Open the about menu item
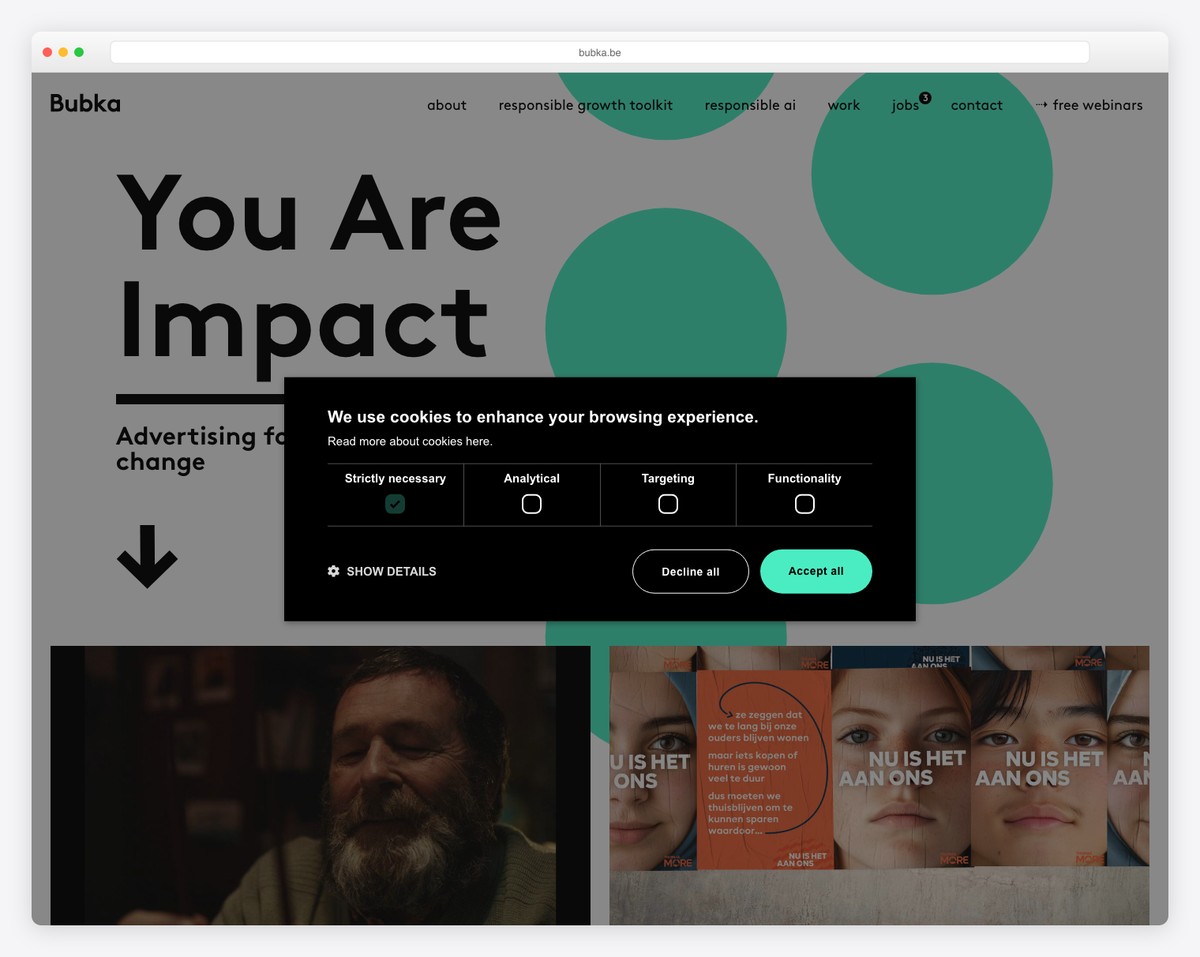This screenshot has width=1200, height=957. coord(447,105)
